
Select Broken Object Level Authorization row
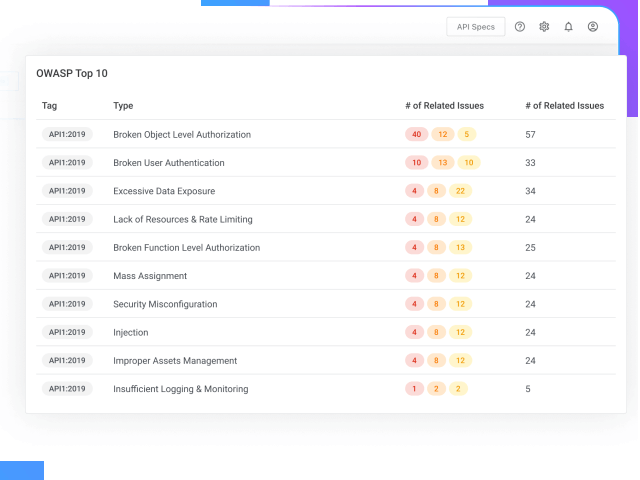[326, 134]
